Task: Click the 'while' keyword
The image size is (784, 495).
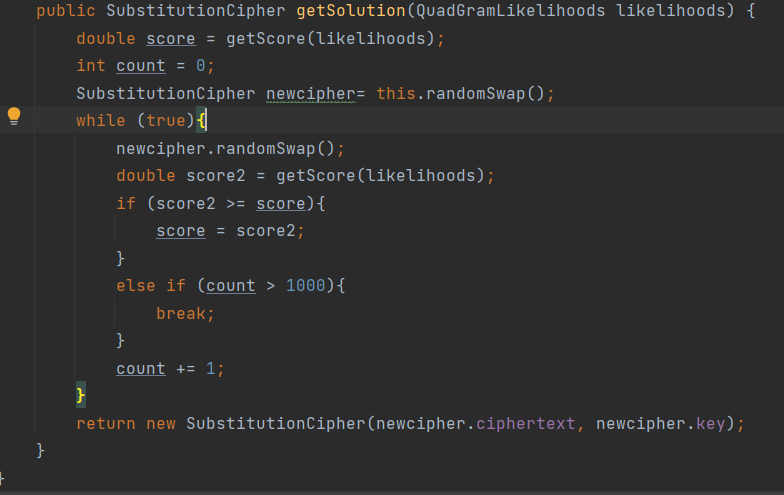Action: tap(101, 121)
